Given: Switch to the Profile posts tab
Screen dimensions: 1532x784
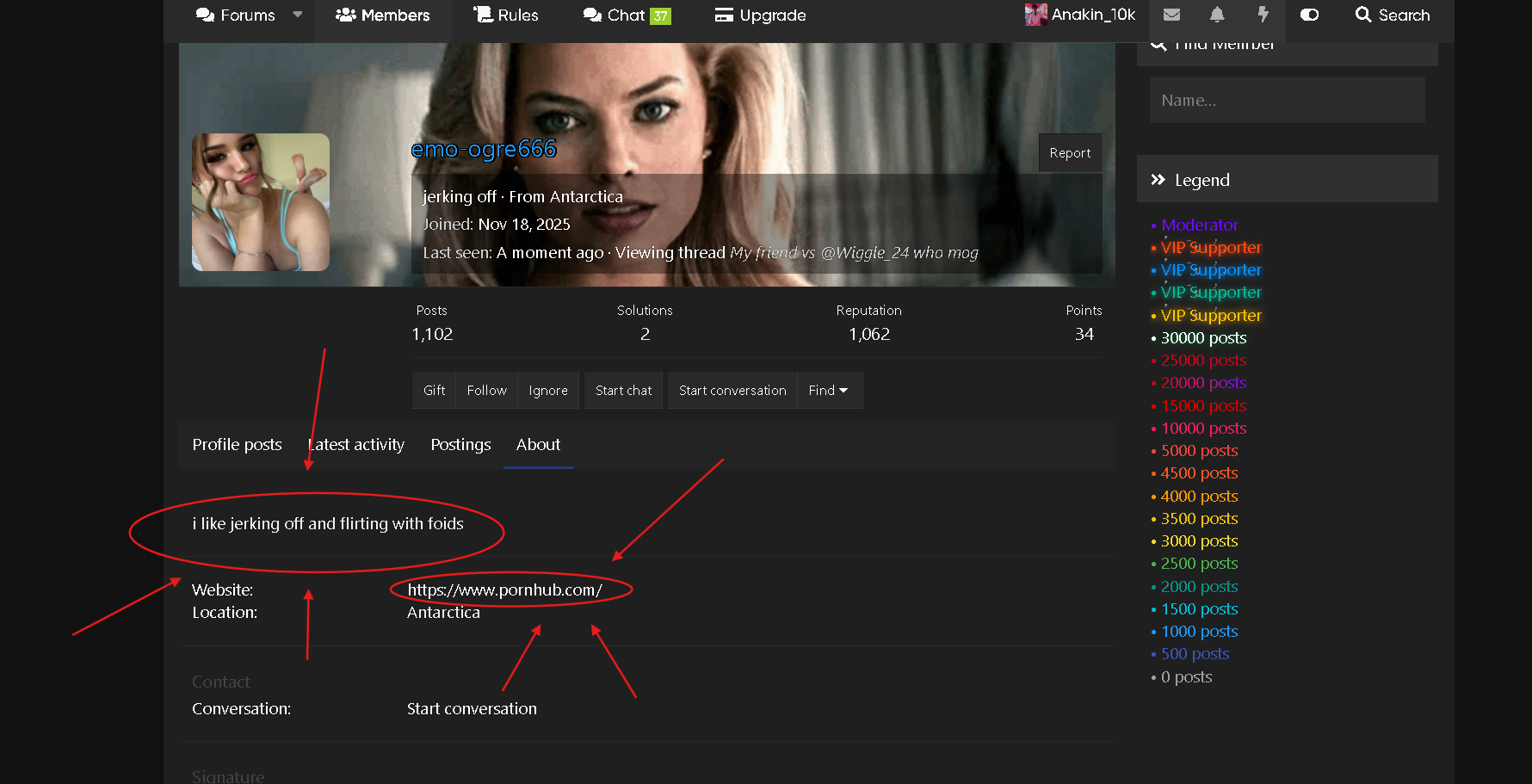Looking at the screenshot, I should [x=237, y=445].
